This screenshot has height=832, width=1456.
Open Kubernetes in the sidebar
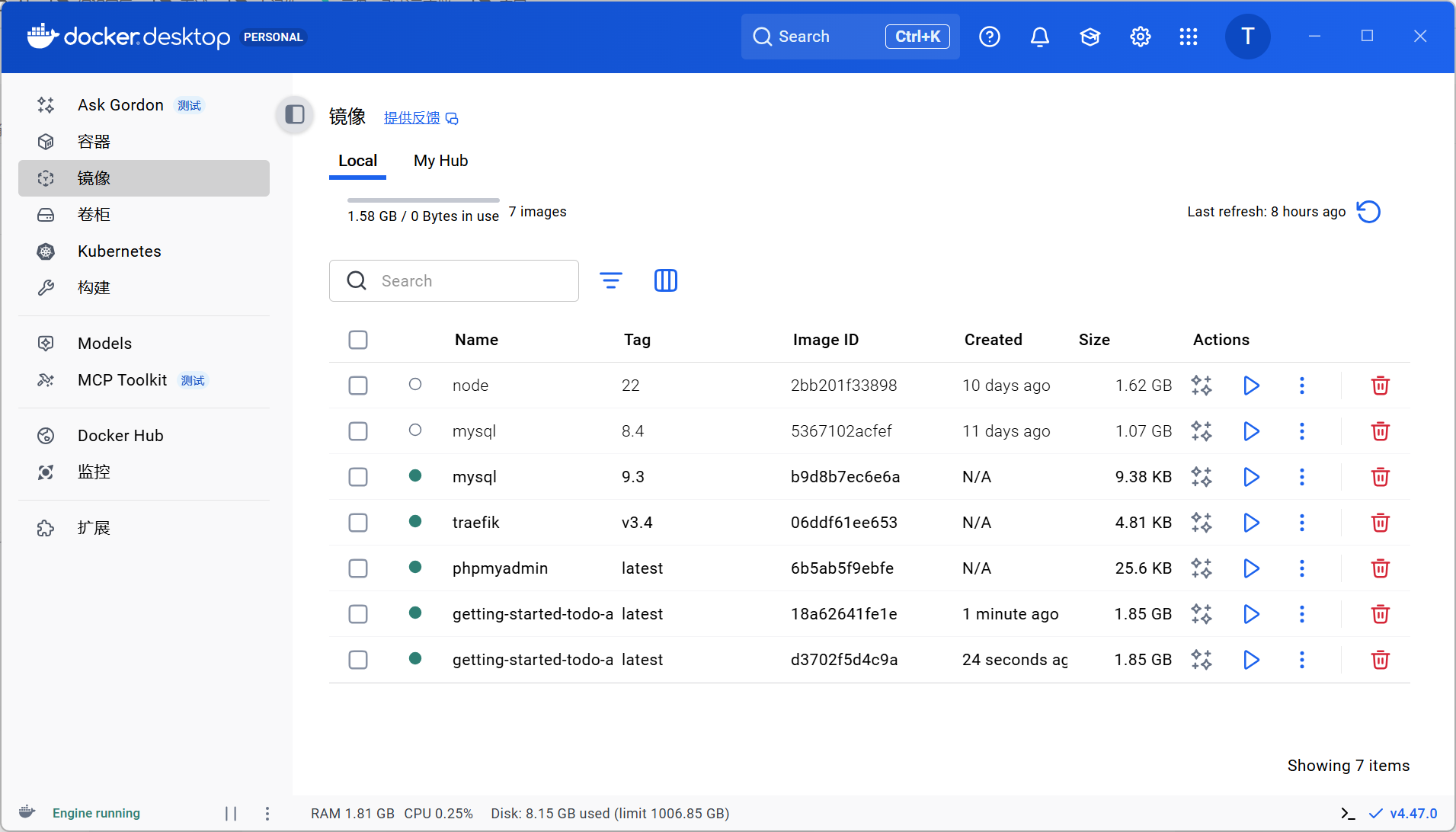click(x=144, y=251)
